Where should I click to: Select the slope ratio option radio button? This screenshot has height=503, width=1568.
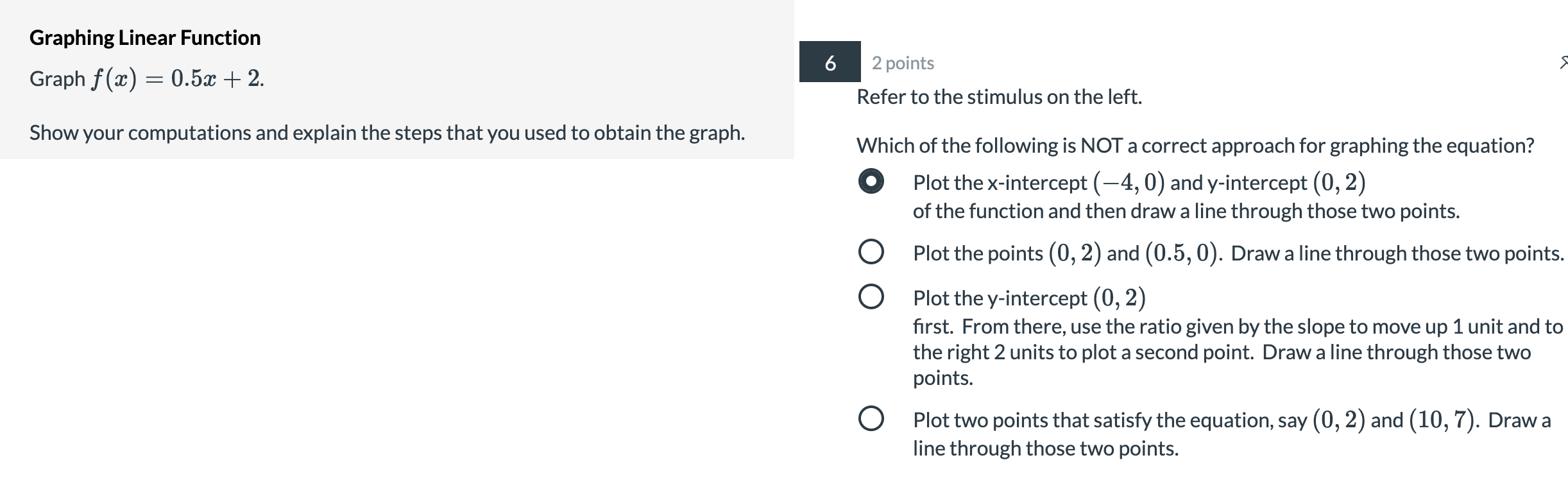(x=871, y=297)
